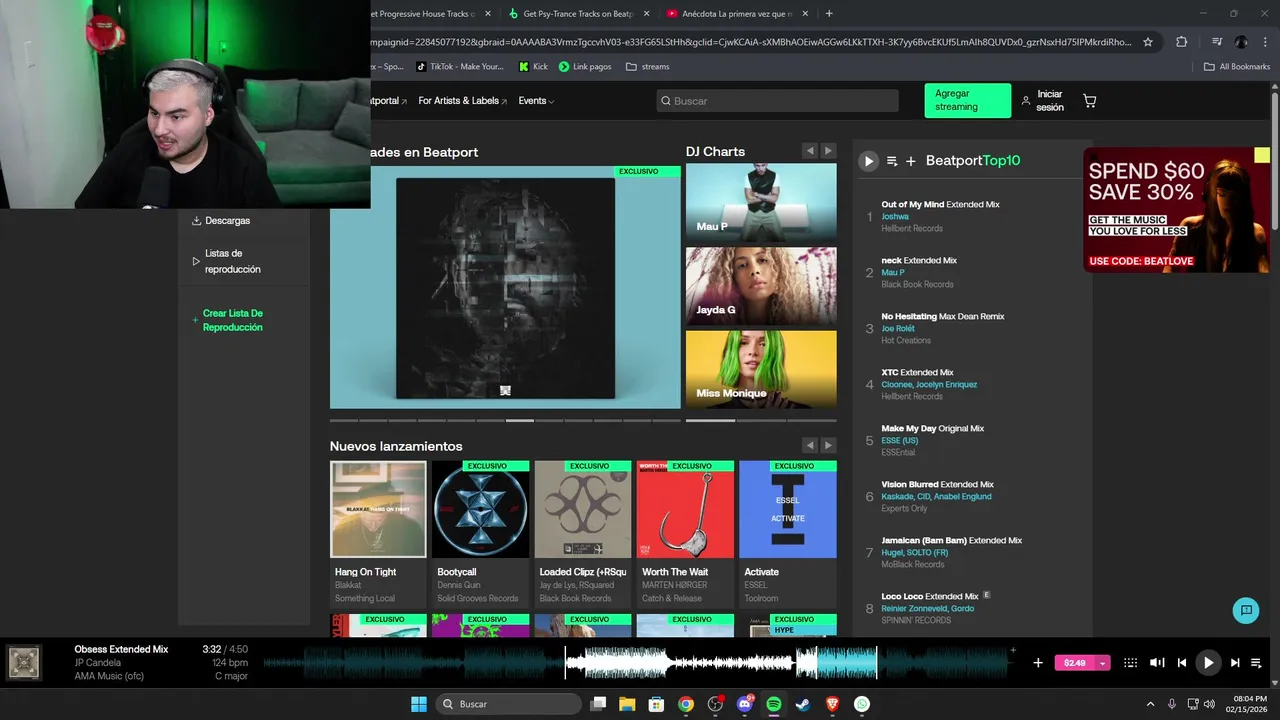Open the shopping cart
The height and width of the screenshot is (720, 1280).
click(1089, 101)
